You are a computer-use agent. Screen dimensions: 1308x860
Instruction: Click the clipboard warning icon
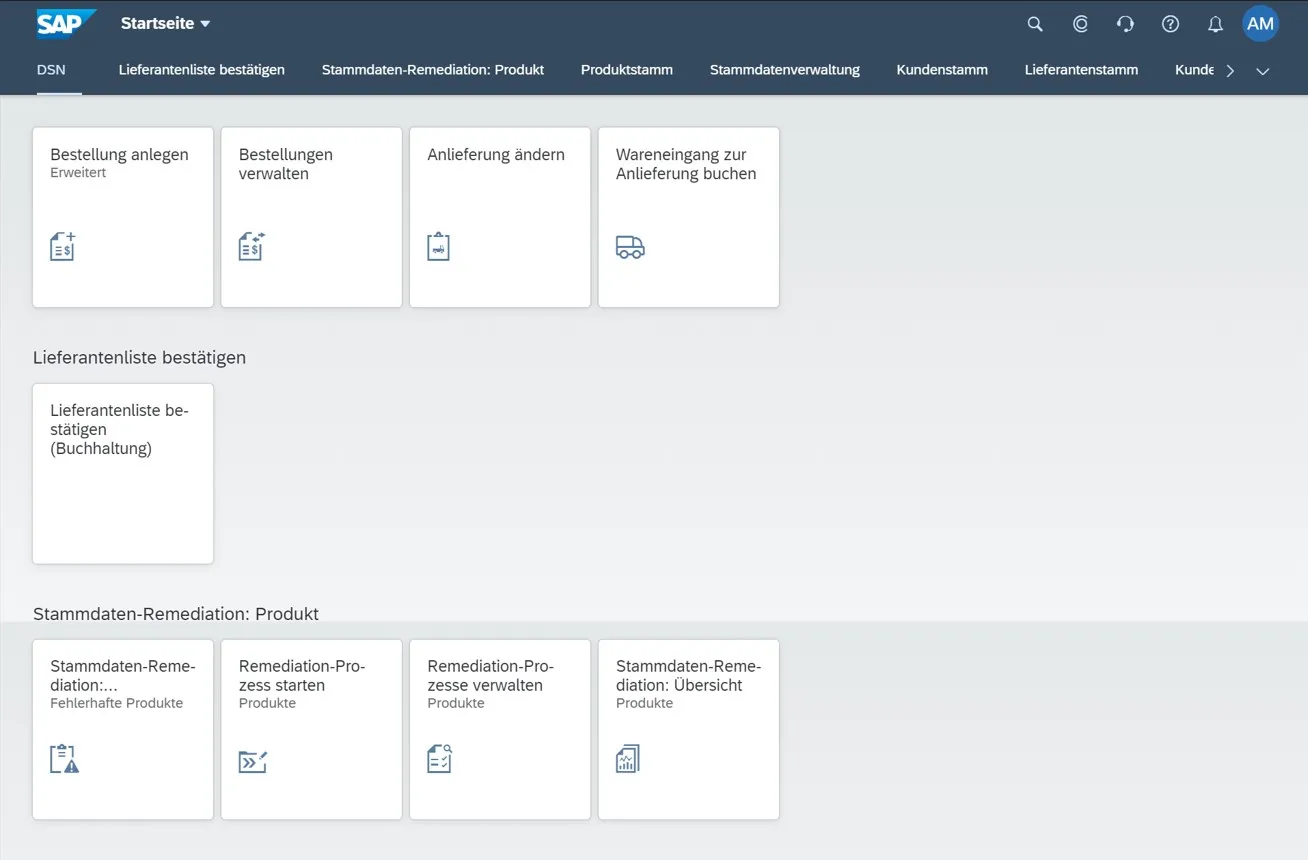64,759
